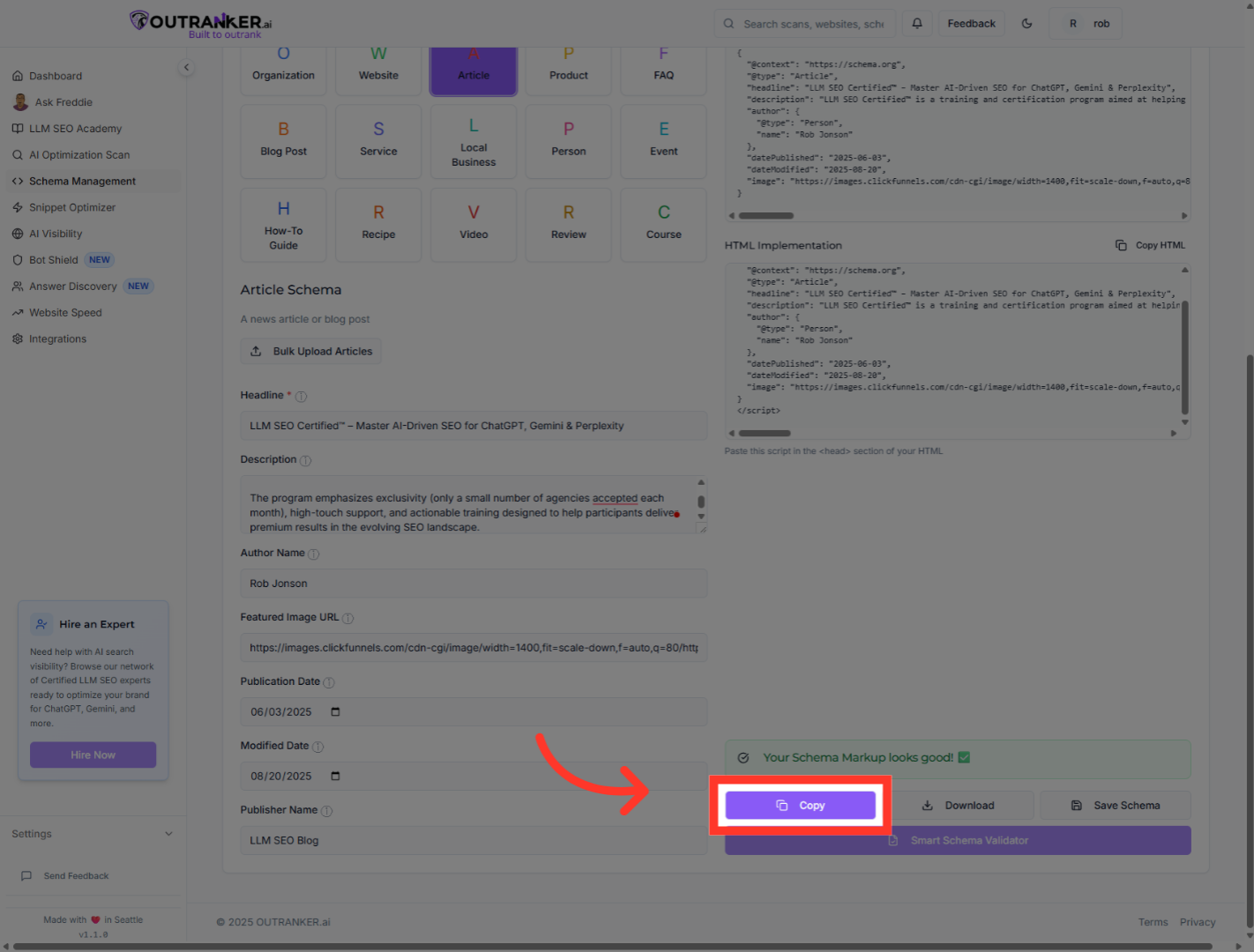Go to Website Speed
The width and height of the screenshot is (1254, 952).
point(65,313)
